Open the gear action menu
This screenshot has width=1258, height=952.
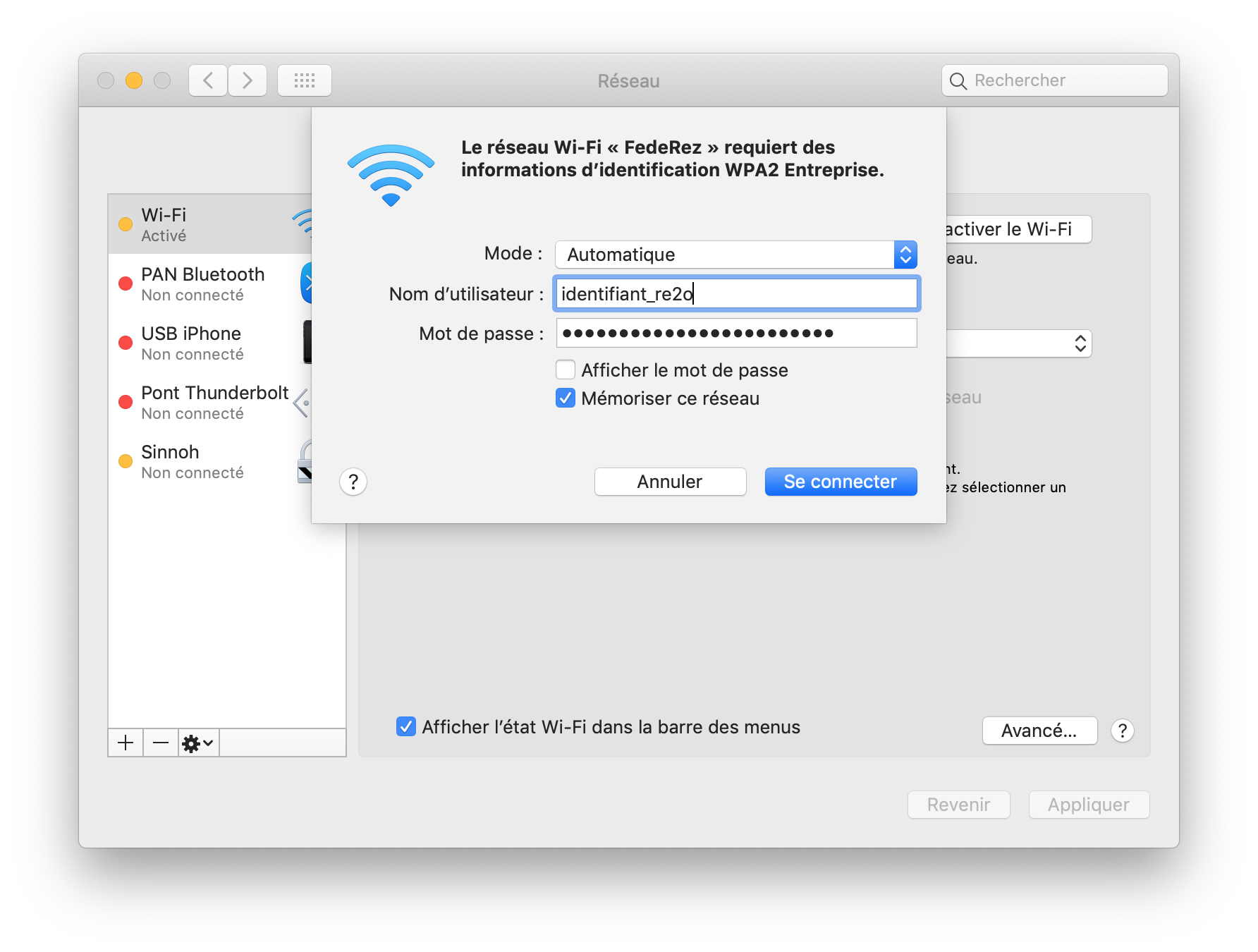[198, 743]
